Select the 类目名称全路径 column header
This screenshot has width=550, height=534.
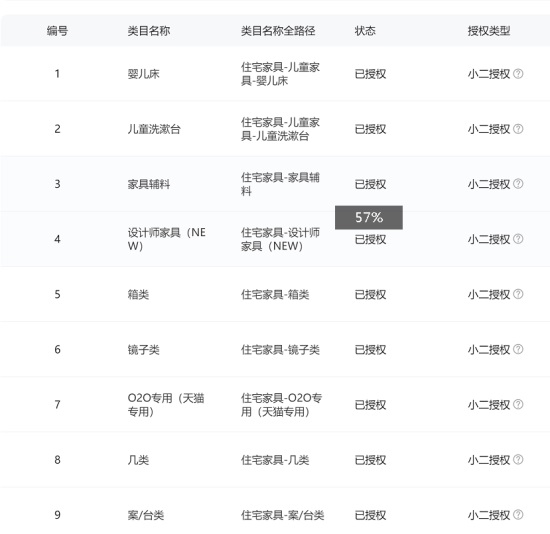click(278, 31)
